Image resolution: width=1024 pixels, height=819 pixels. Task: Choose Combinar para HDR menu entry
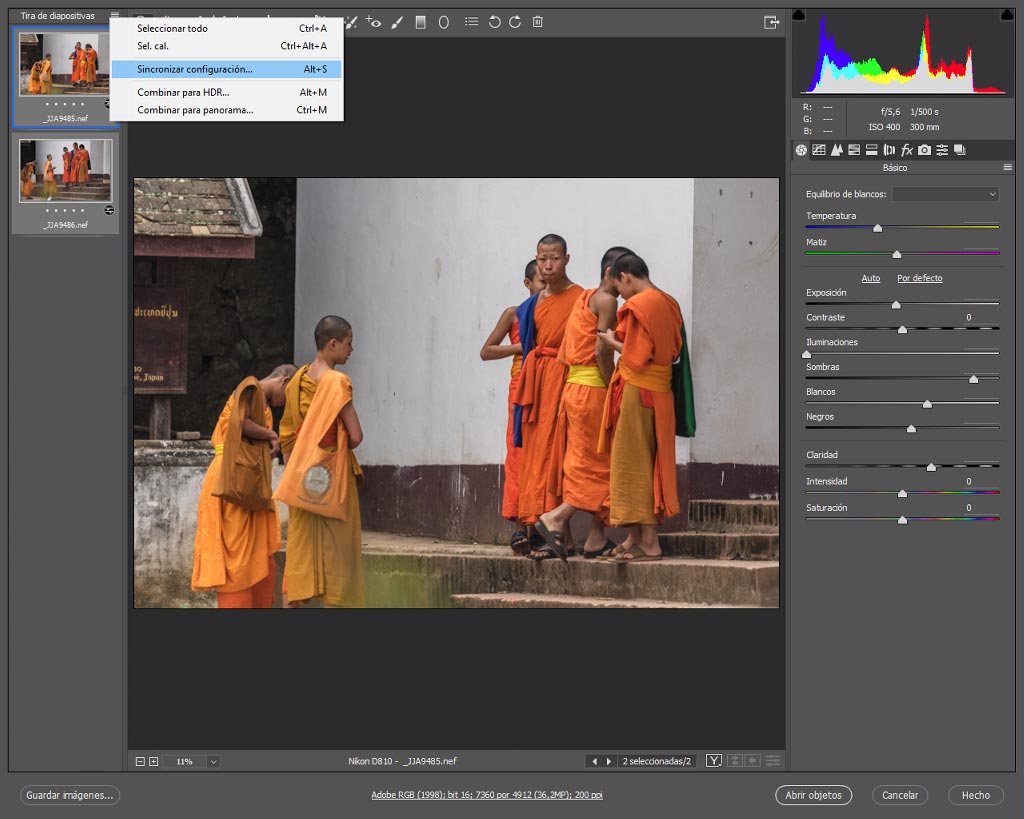[227, 92]
